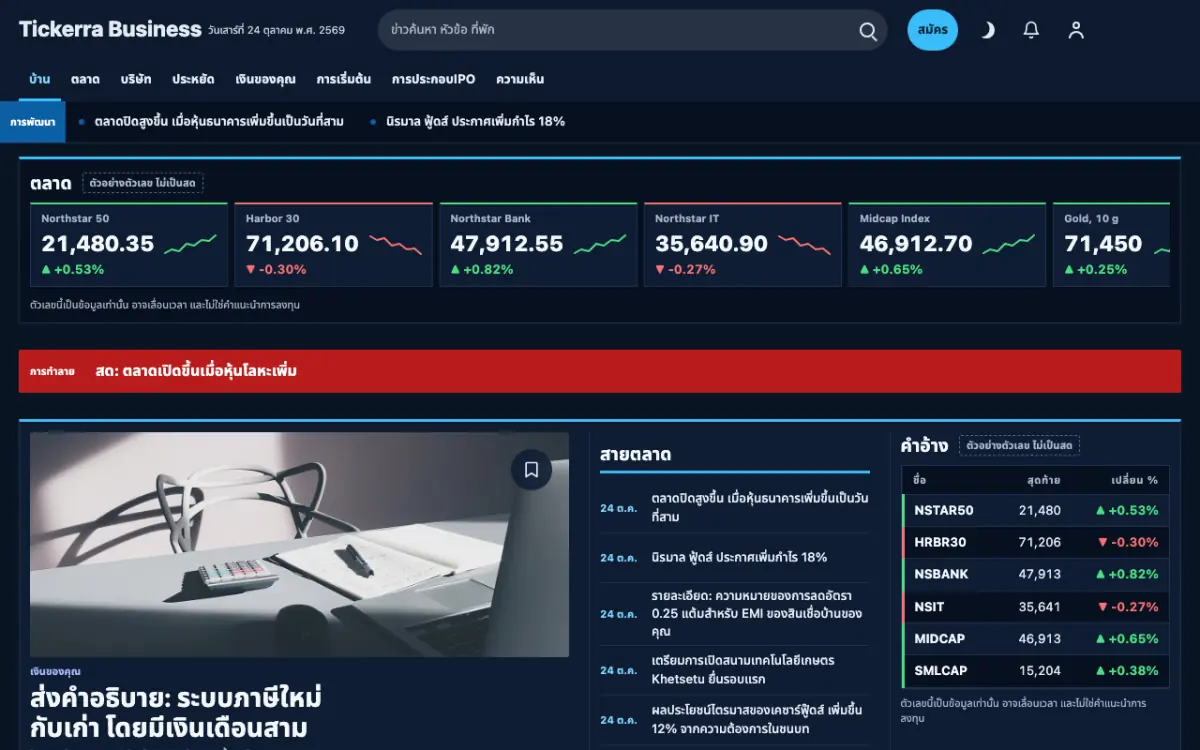Click the Northstar 50 sparkline chart

(191, 243)
